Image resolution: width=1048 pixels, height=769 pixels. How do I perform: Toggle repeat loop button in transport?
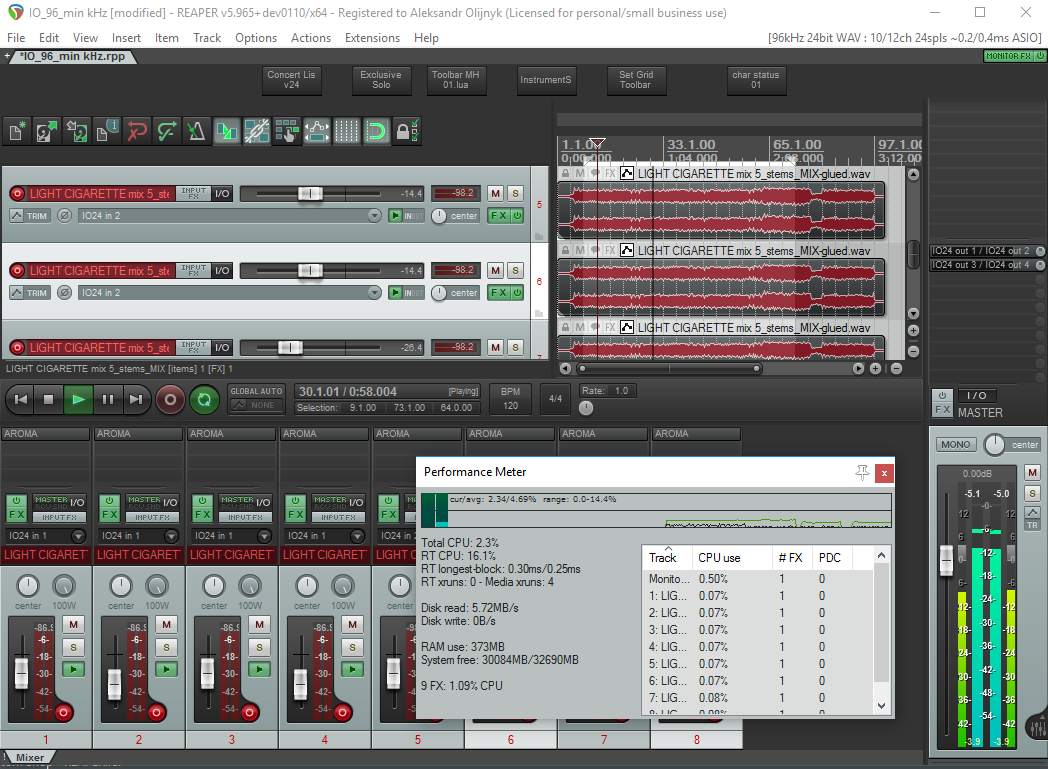204,400
